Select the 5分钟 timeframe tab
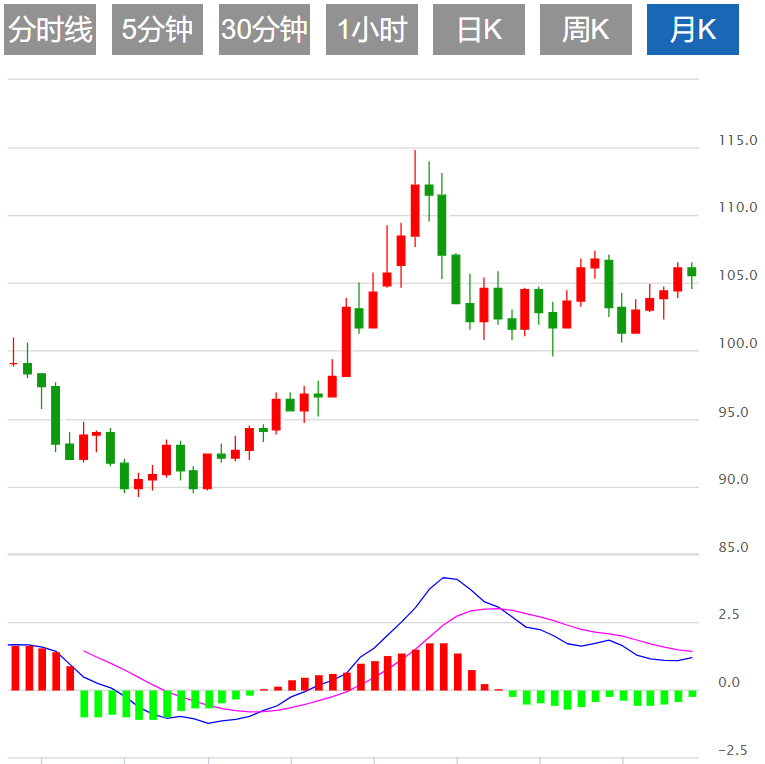This screenshot has height=764, width=765. click(157, 29)
